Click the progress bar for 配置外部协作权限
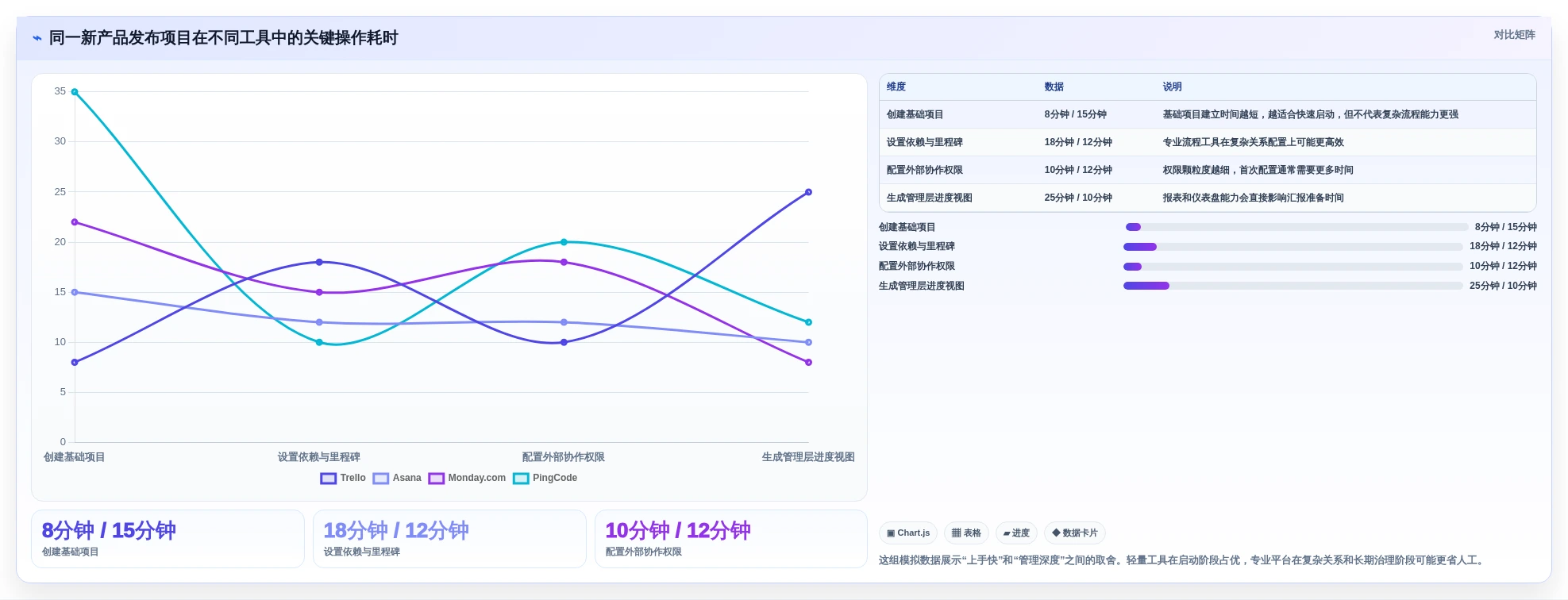The height and width of the screenshot is (600, 1568). 1293,267
